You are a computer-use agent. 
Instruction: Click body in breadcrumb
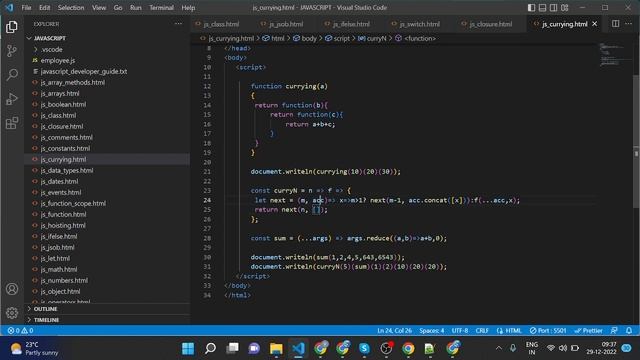(309, 38)
